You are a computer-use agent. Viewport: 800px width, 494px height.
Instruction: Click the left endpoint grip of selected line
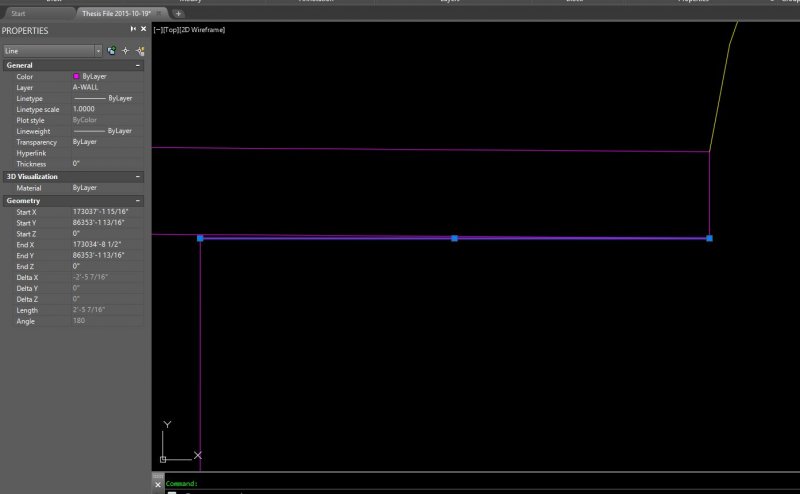(x=200, y=238)
